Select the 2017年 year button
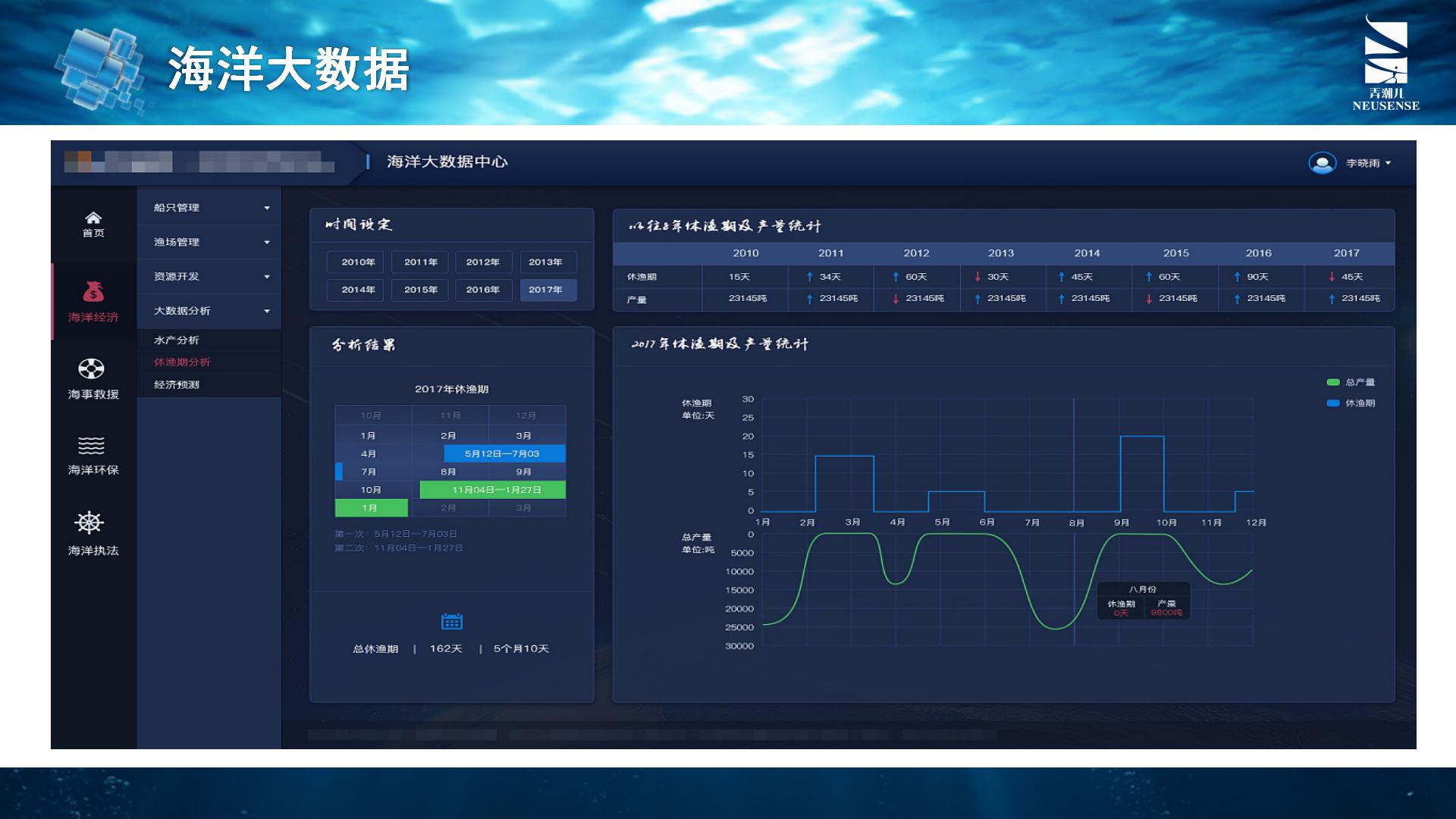 (x=548, y=290)
